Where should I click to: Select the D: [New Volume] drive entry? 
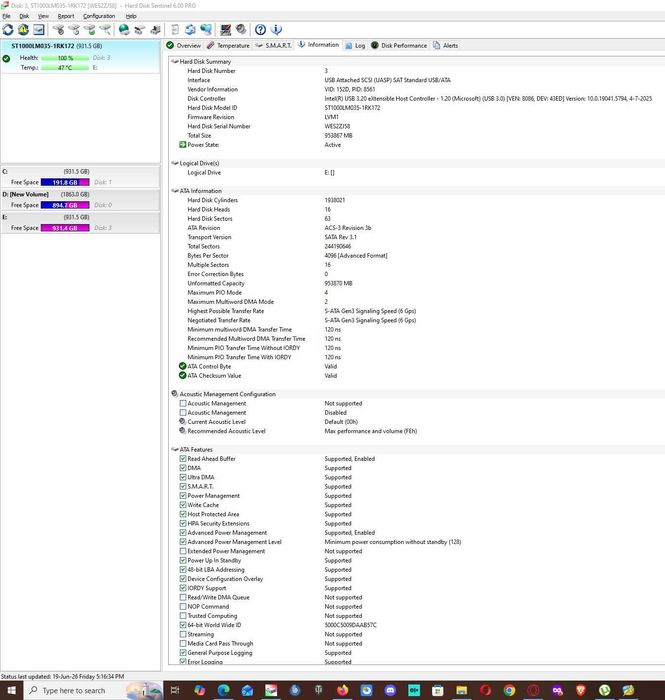coord(80,200)
